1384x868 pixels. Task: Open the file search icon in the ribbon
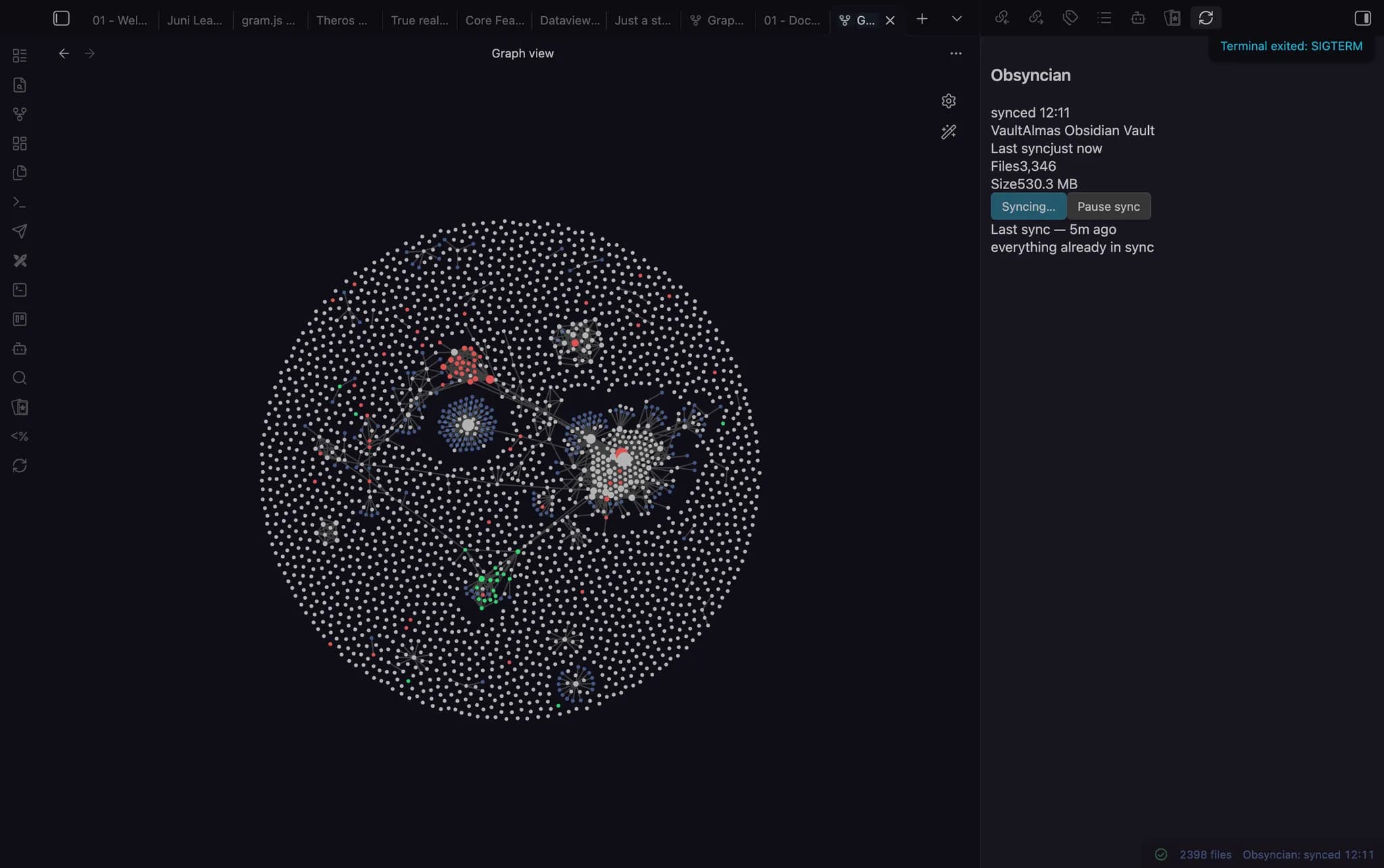[x=20, y=84]
